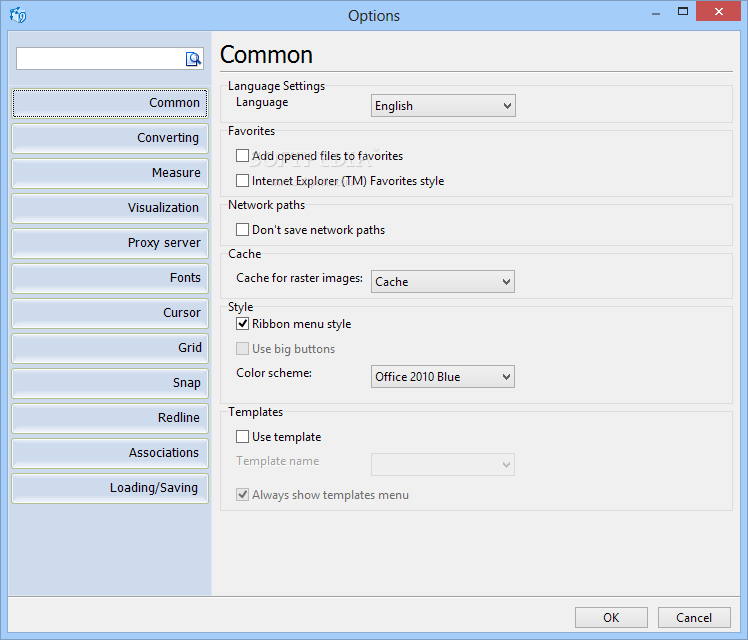This screenshot has height=640, width=748.
Task: Open the Redline category
Action: click(x=110, y=418)
